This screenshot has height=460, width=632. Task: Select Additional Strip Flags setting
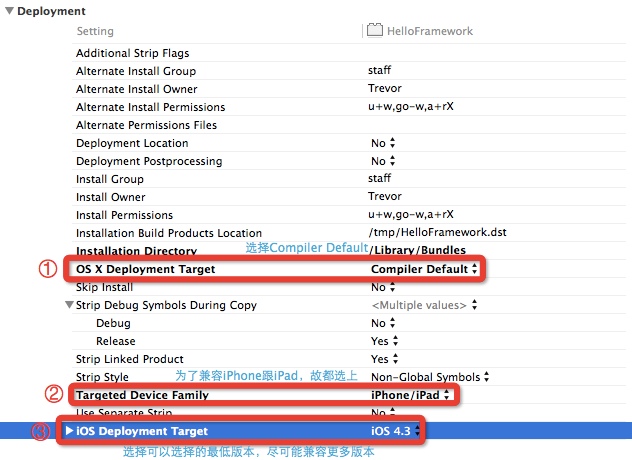133,53
